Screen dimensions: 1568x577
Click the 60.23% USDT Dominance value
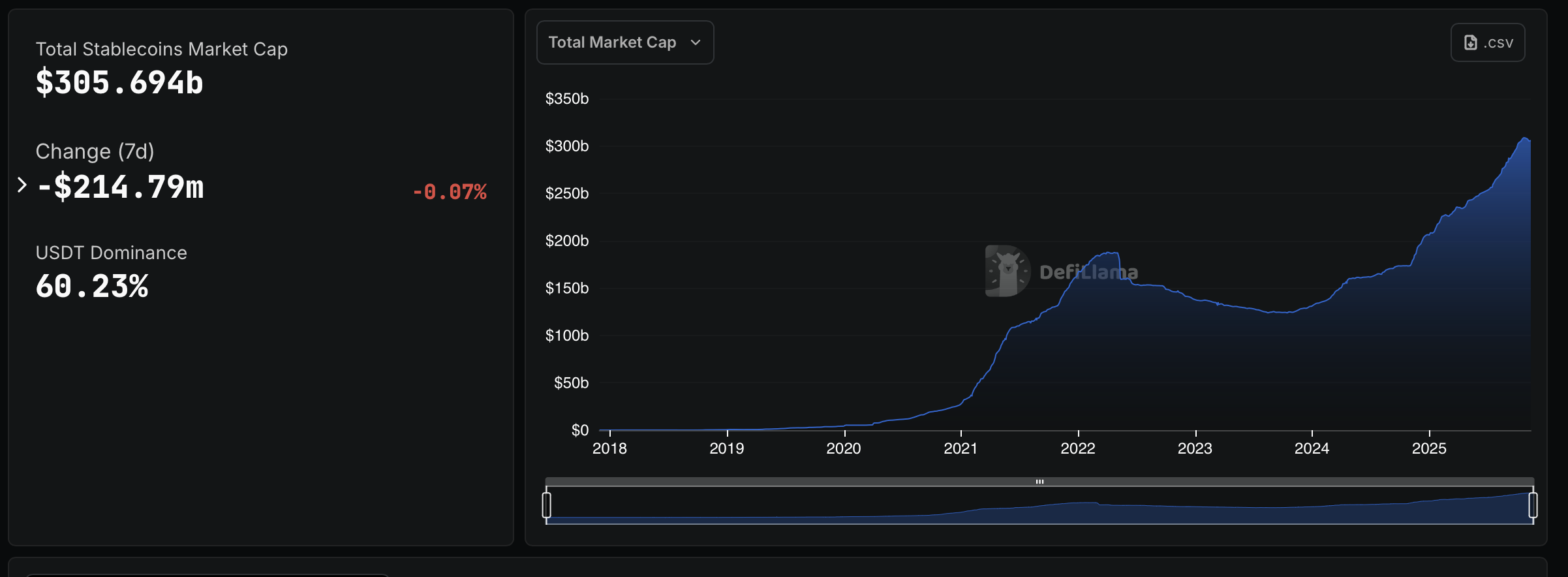92,287
